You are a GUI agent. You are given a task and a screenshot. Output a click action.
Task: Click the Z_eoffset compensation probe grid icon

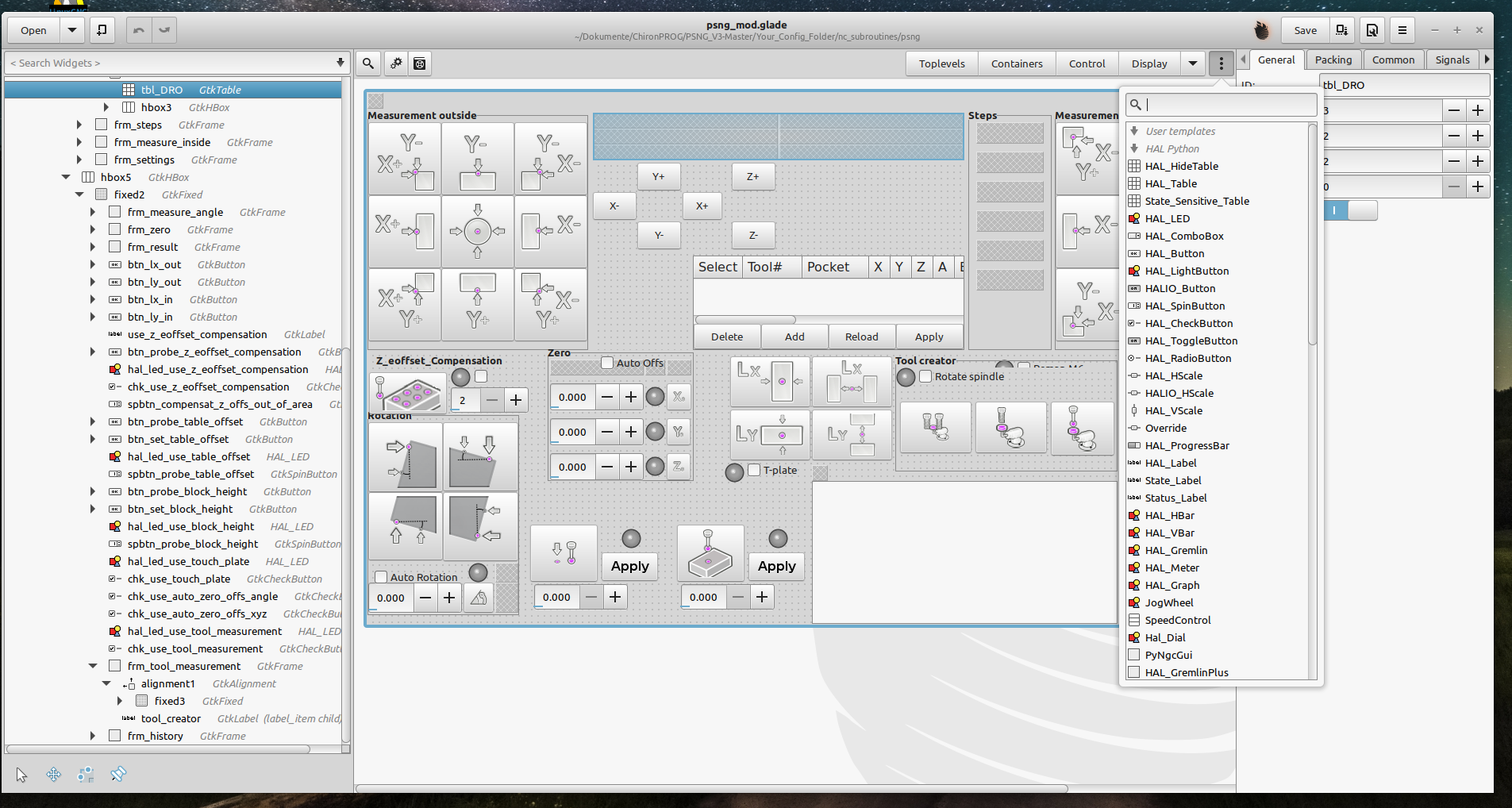pyautogui.click(x=408, y=392)
